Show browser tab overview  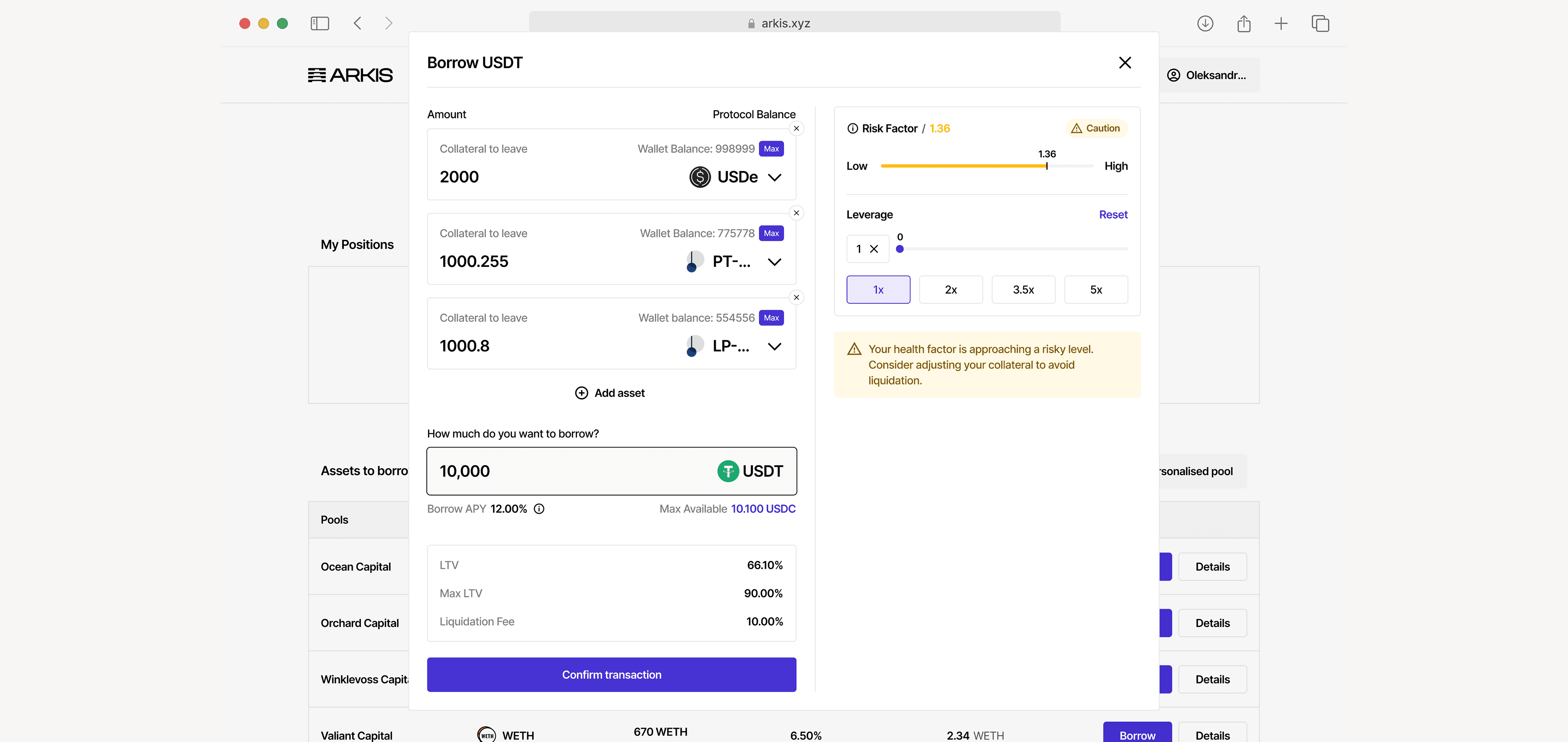1320,23
